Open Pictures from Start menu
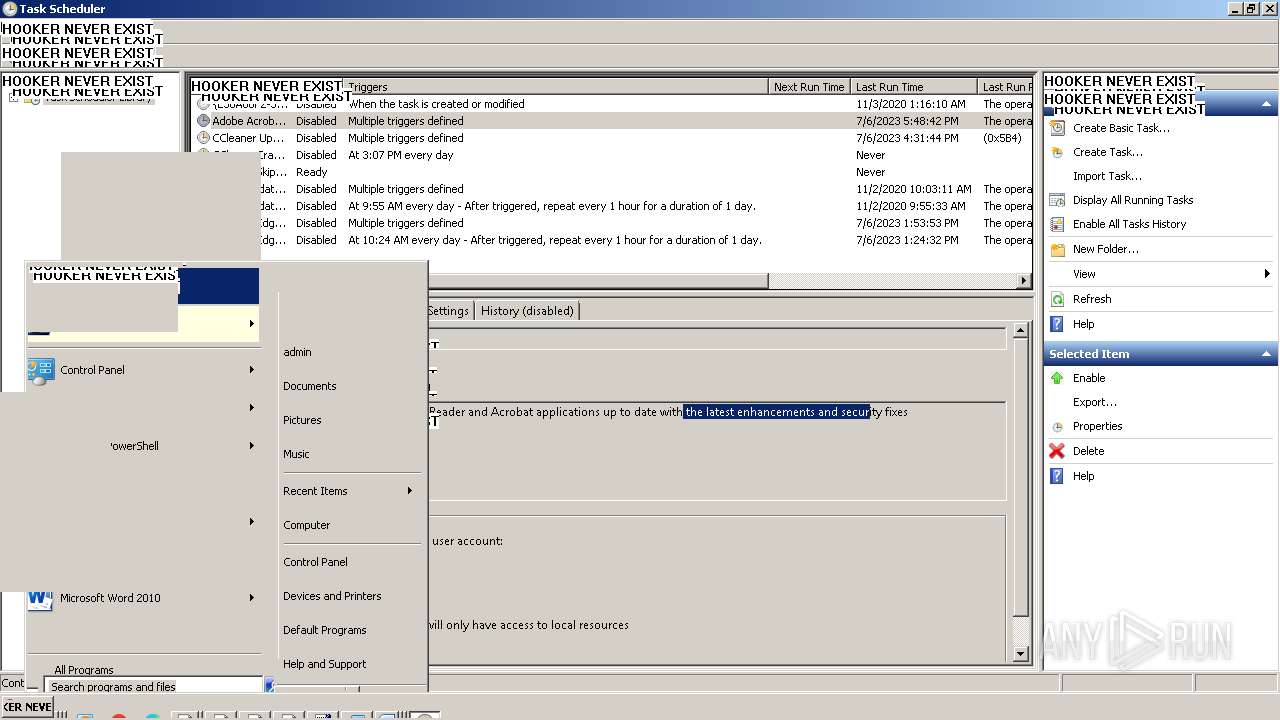This screenshot has height=720, width=1280. click(x=302, y=420)
